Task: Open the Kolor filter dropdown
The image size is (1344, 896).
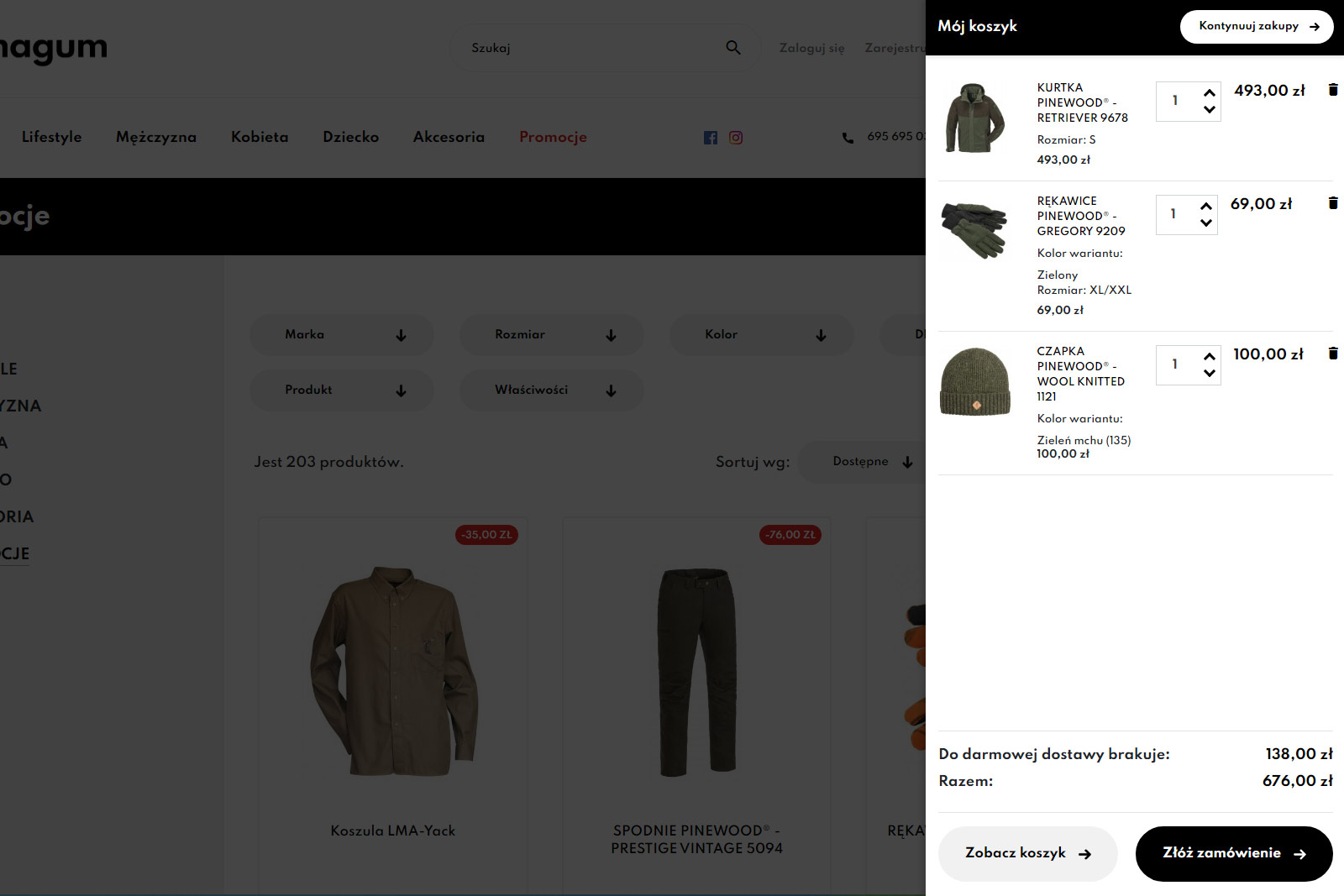Action: [762, 335]
